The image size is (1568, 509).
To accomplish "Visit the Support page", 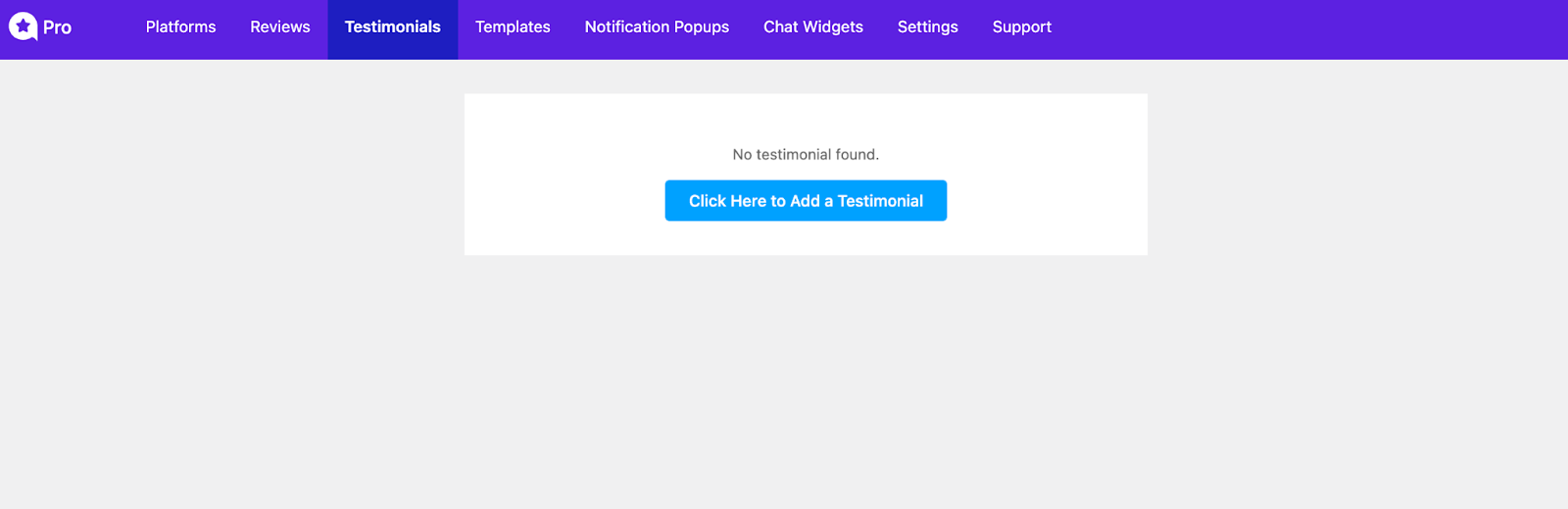I will coord(1021,27).
